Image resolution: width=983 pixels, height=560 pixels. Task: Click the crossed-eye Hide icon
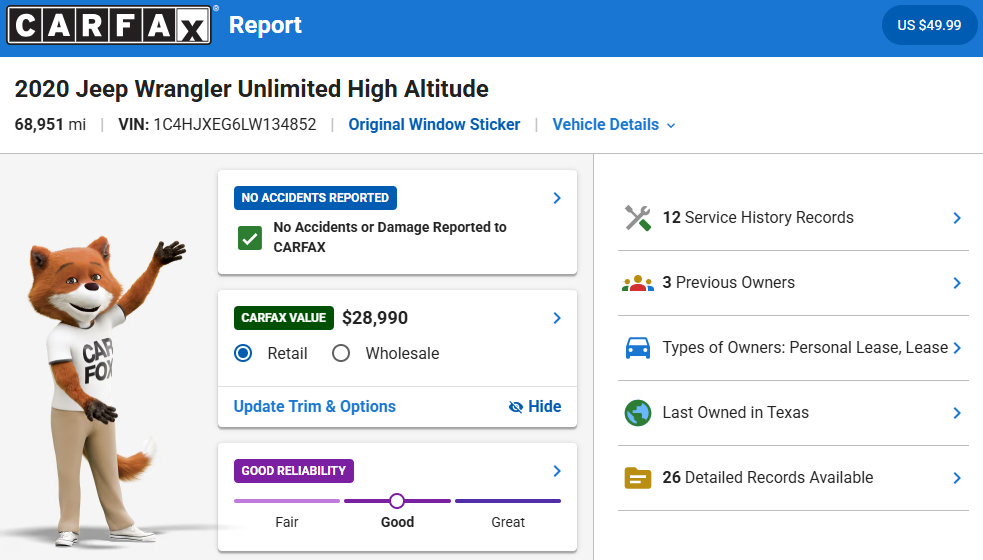pos(515,407)
